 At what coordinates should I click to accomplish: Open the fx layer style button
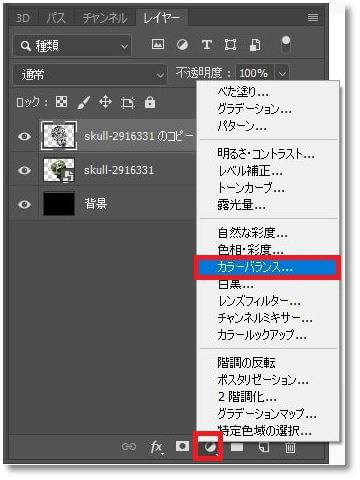pyautogui.click(x=156, y=447)
